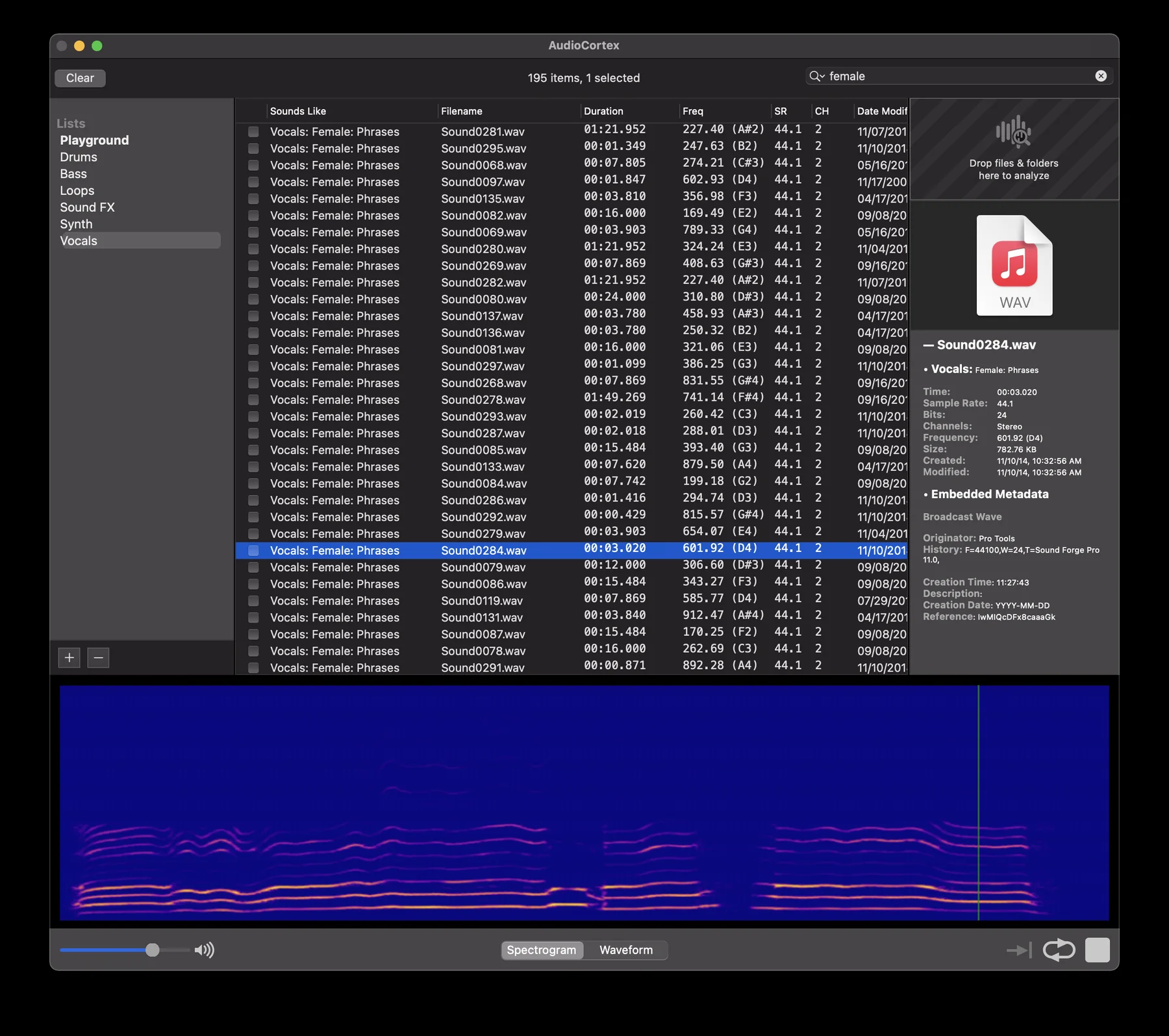Image resolution: width=1169 pixels, height=1036 pixels.
Task: Toggle the auto-advance arrow icon
Action: (x=1019, y=950)
